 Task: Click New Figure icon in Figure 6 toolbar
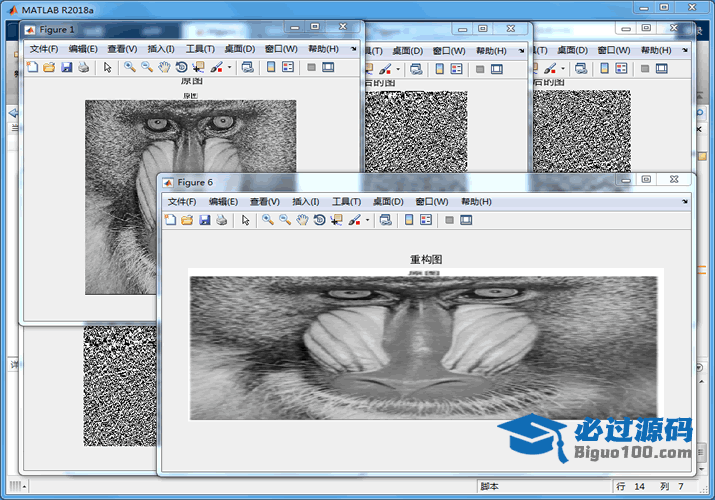coord(170,220)
